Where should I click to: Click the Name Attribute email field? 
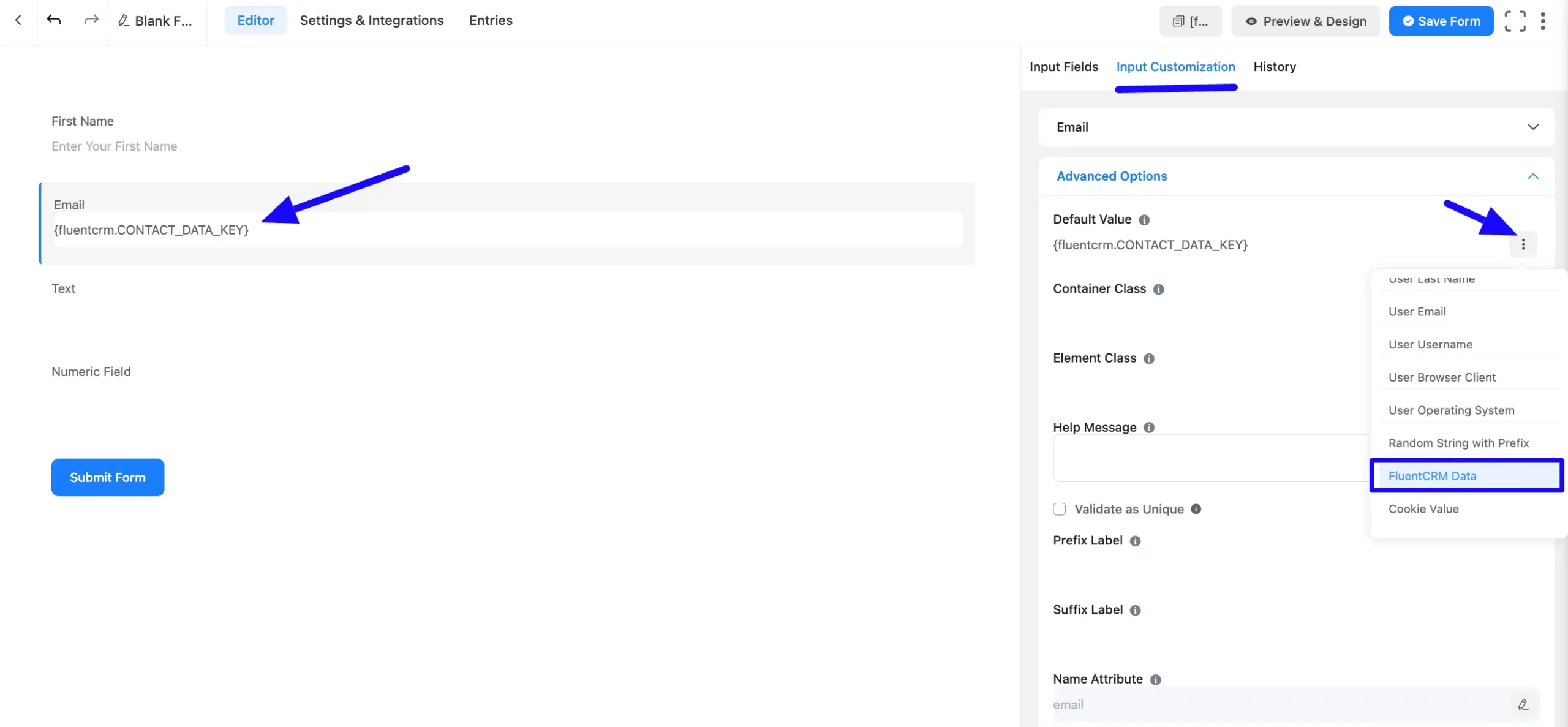coord(1281,704)
